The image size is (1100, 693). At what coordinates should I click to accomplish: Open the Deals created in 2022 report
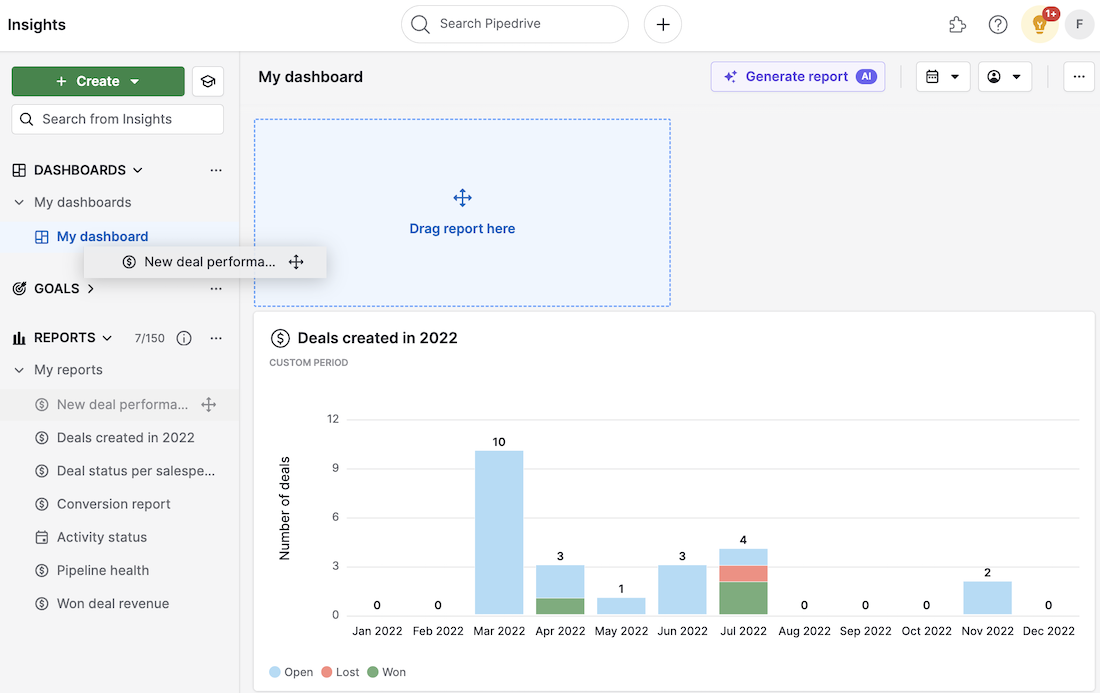[x=126, y=438]
